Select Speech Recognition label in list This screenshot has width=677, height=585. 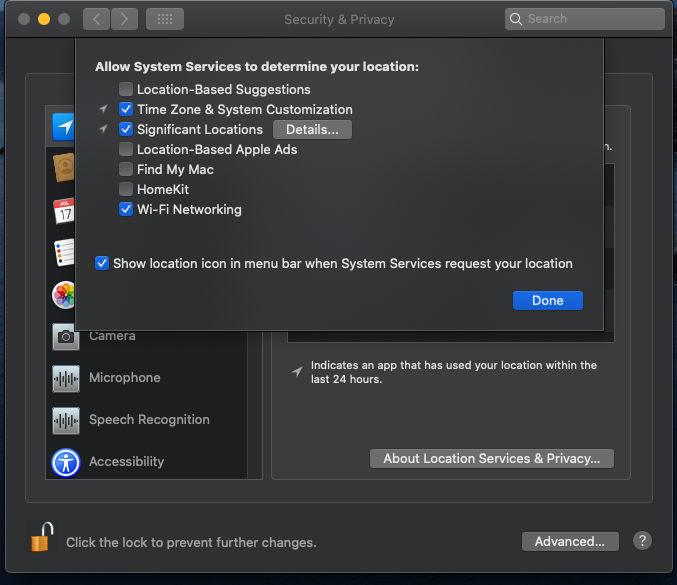(149, 420)
